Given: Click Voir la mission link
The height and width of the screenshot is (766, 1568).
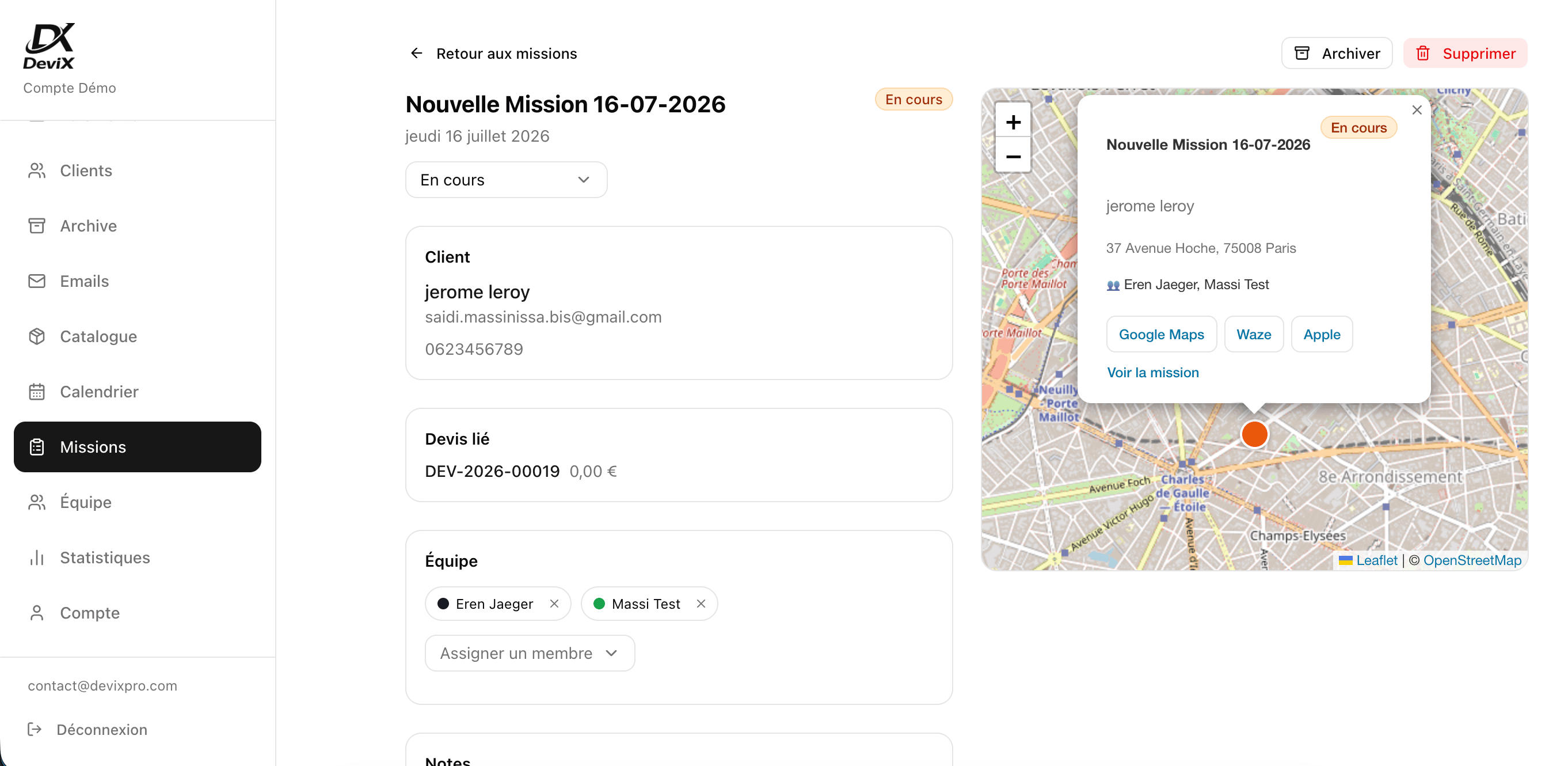Looking at the screenshot, I should point(1153,373).
